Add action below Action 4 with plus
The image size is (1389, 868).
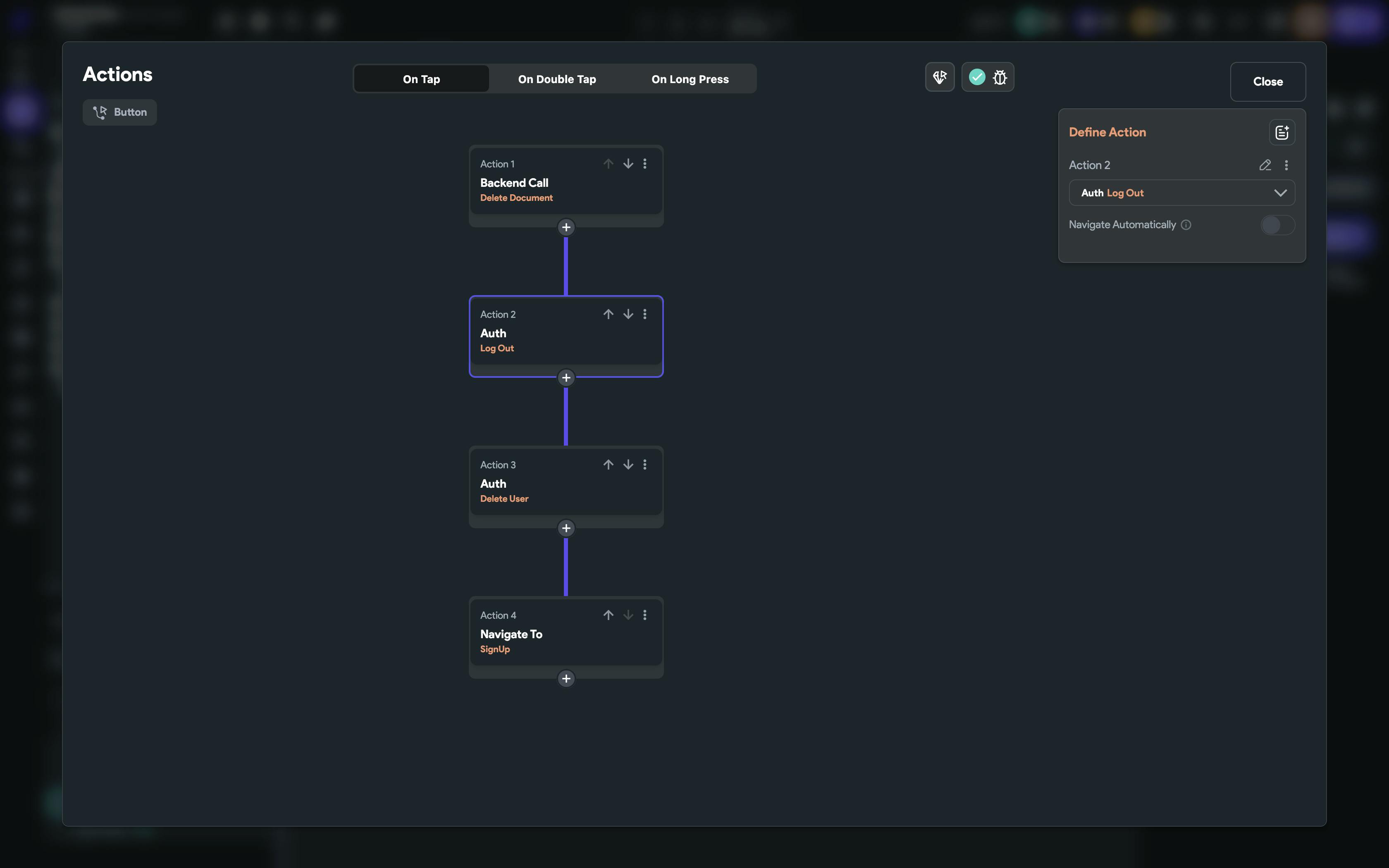[x=566, y=679]
